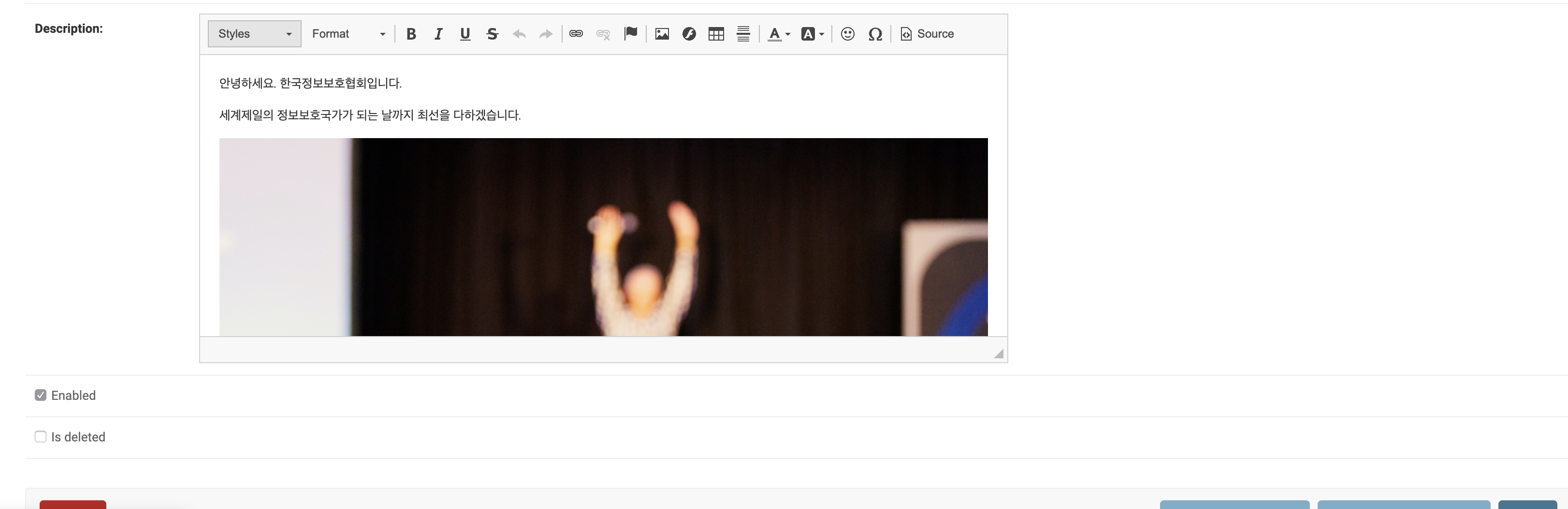Expand the Format dropdown menu
Image resolution: width=1568 pixels, height=509 pixels.
(x=348, y=34)
